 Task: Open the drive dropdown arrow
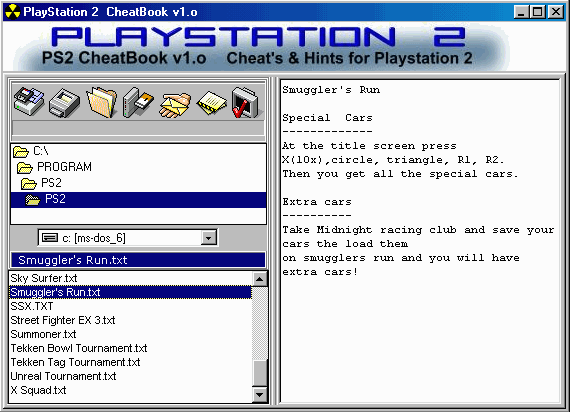tap(209, 238)
